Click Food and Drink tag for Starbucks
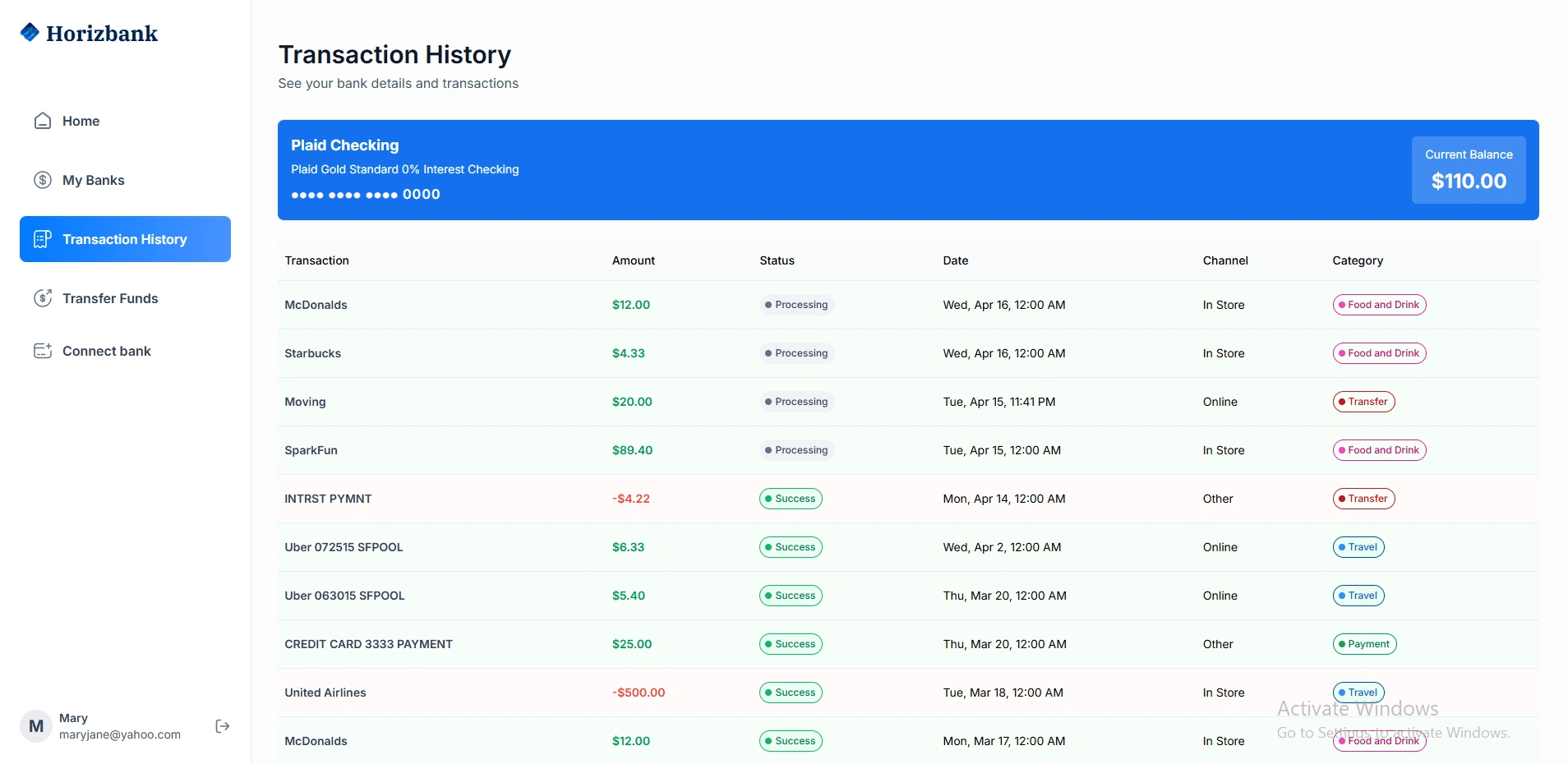Viewport: 1568px width, 764px height. click(1379, 353)
